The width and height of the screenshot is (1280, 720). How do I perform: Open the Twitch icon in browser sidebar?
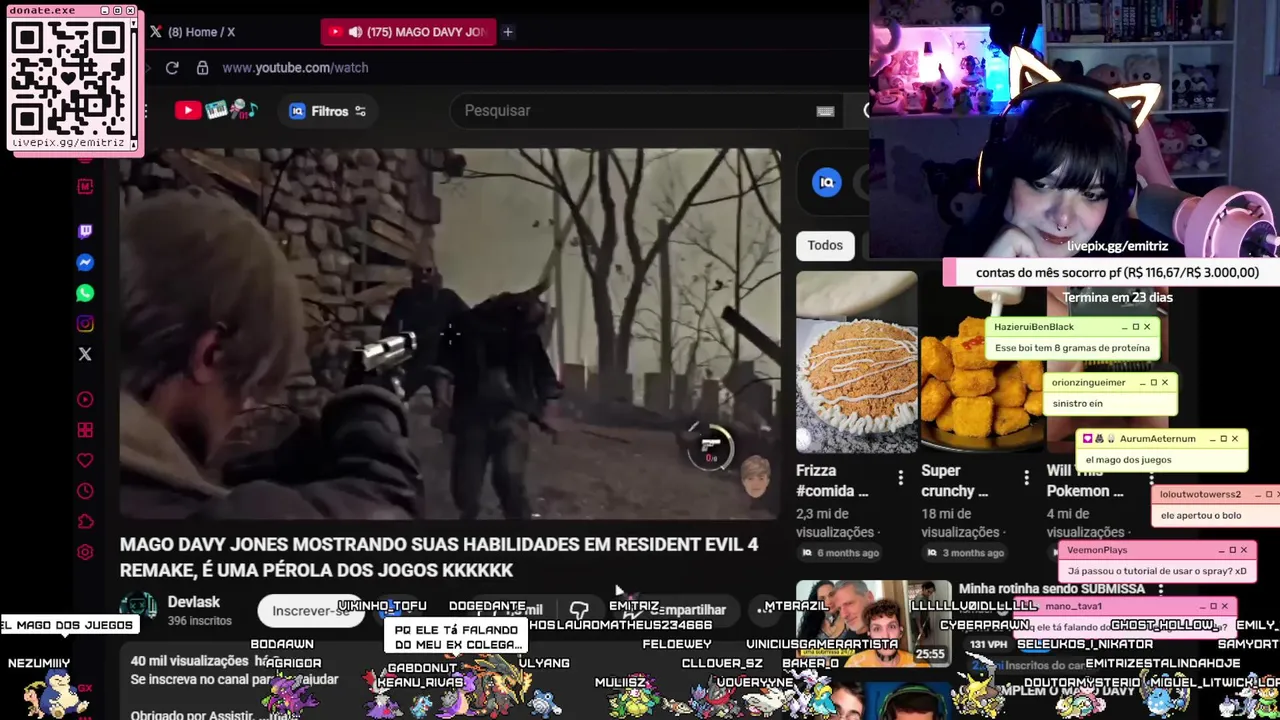click(85, 232)
